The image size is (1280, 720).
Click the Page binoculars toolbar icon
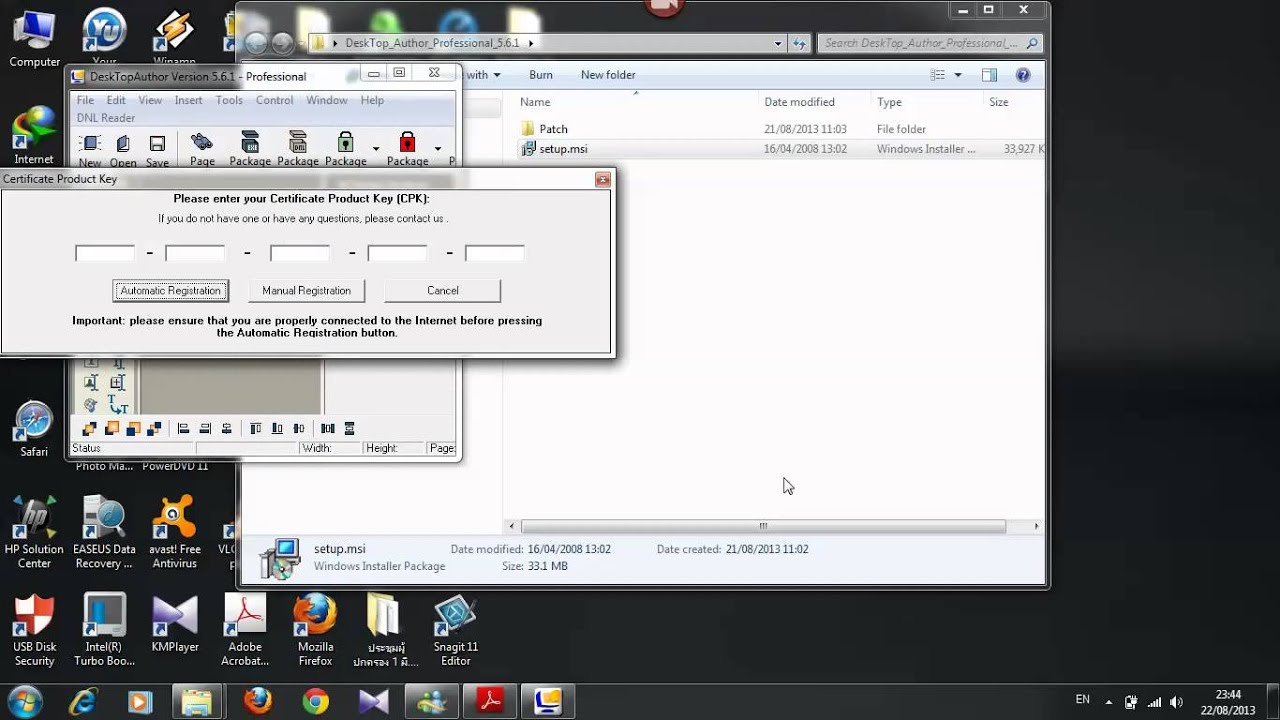[x=202, y=143]
